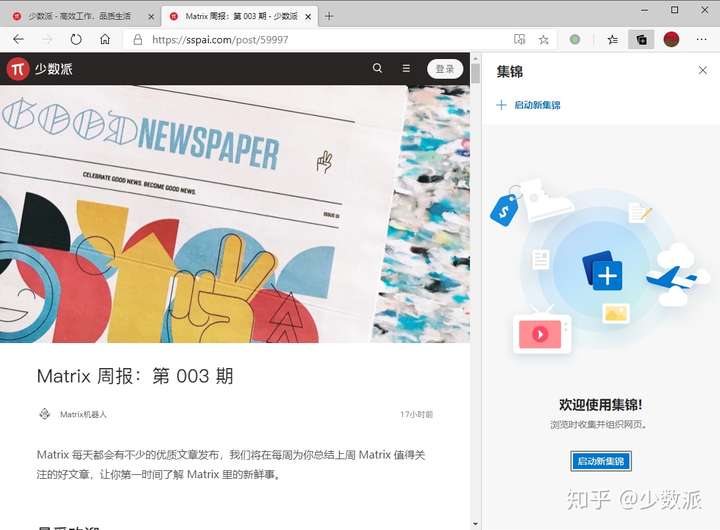The width and height of the screenshot is (720, 530).
Task: Open the user profile avatar
Action: click(x=671, y=39)
